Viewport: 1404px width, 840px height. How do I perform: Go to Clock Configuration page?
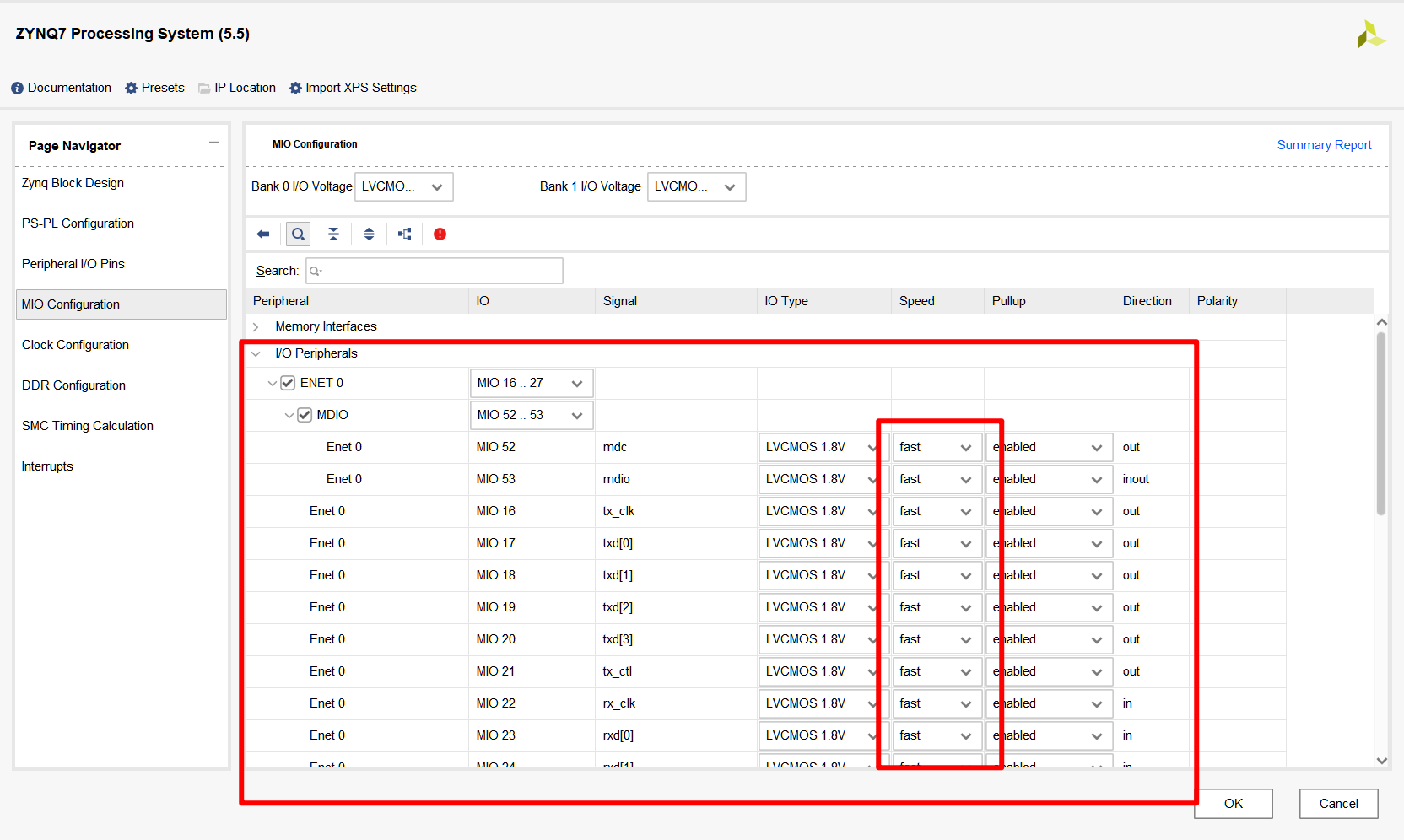tap(75, 345)
